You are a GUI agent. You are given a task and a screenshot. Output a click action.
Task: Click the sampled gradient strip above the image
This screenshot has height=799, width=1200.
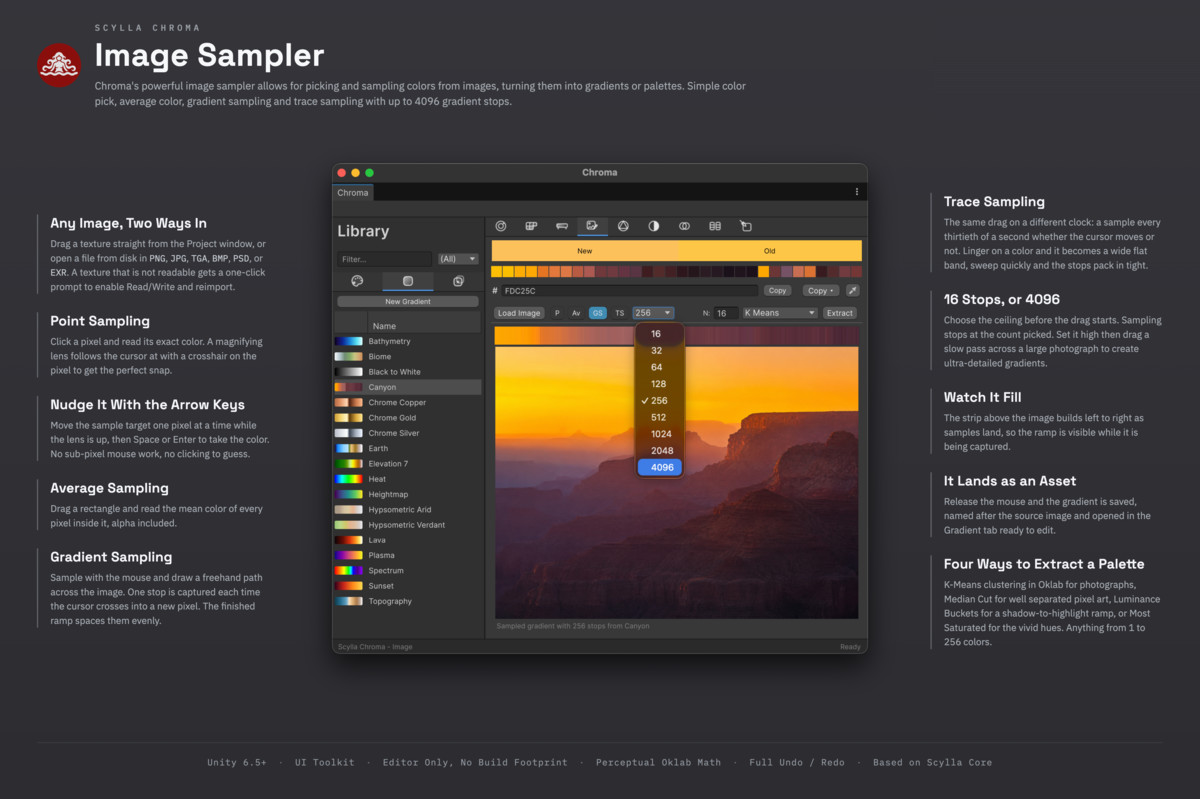point(676,336)
